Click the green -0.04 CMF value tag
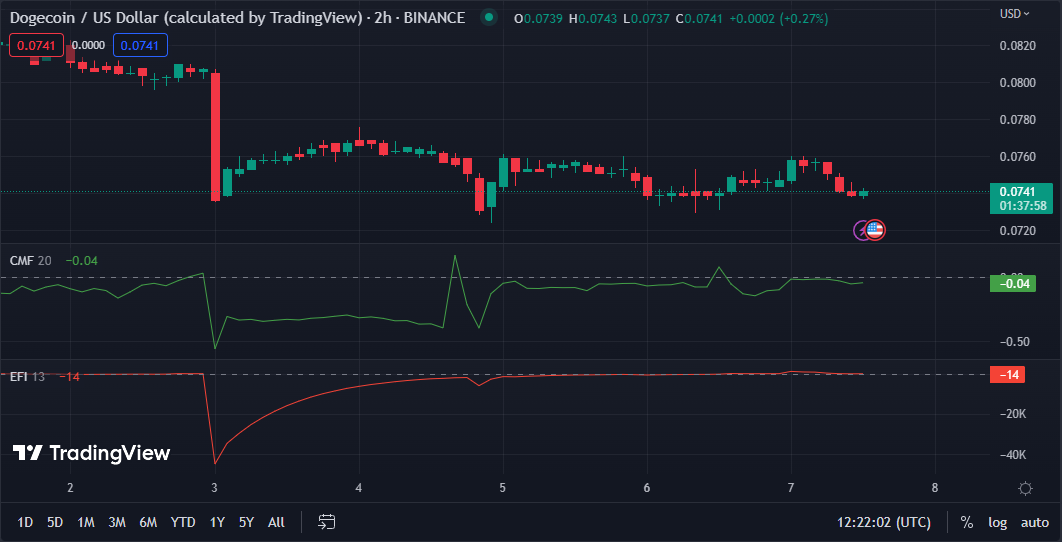This screenshot has height=542, width=1062. [x=1013, y=284]
